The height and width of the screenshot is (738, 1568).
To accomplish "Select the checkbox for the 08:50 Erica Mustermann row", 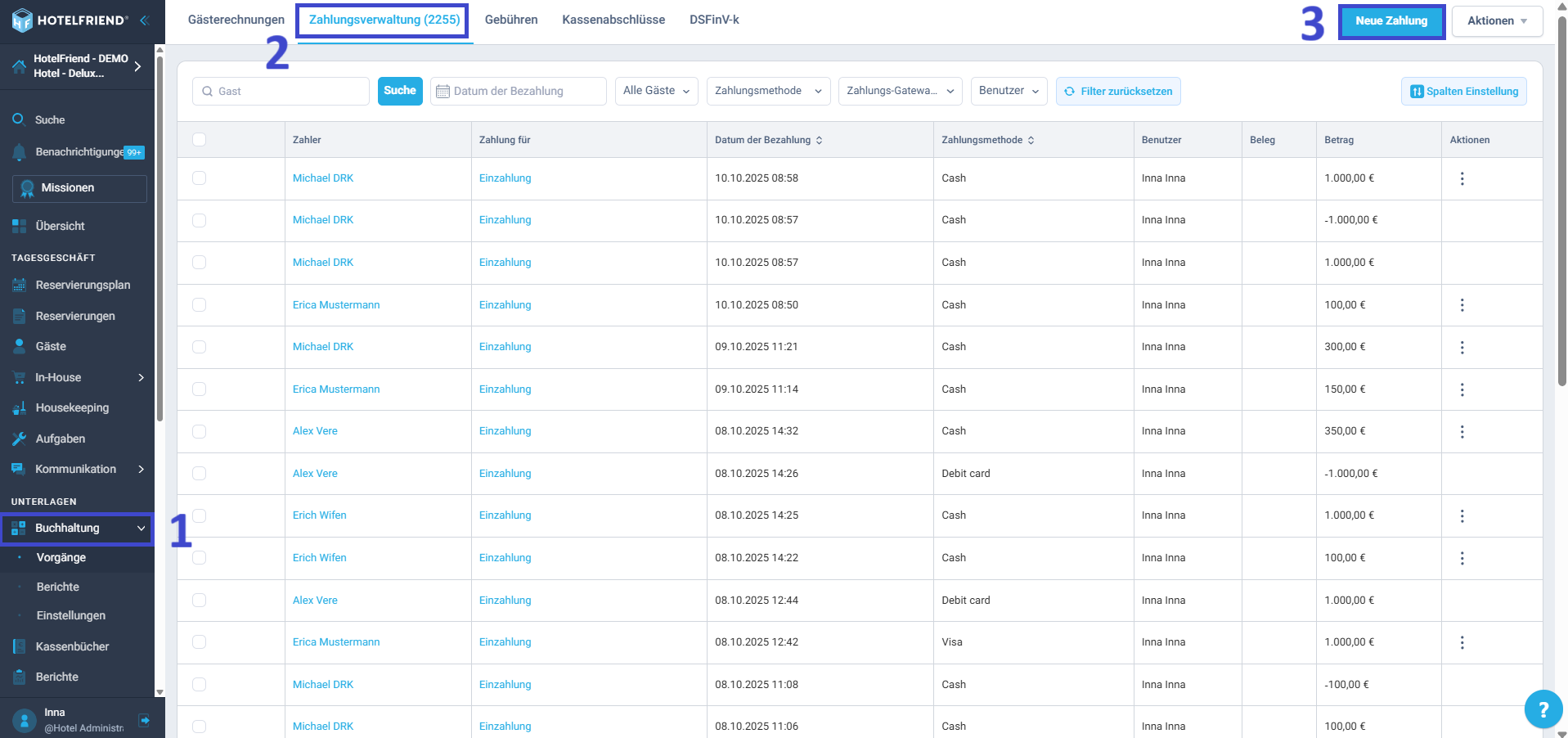I will (199, 305).
